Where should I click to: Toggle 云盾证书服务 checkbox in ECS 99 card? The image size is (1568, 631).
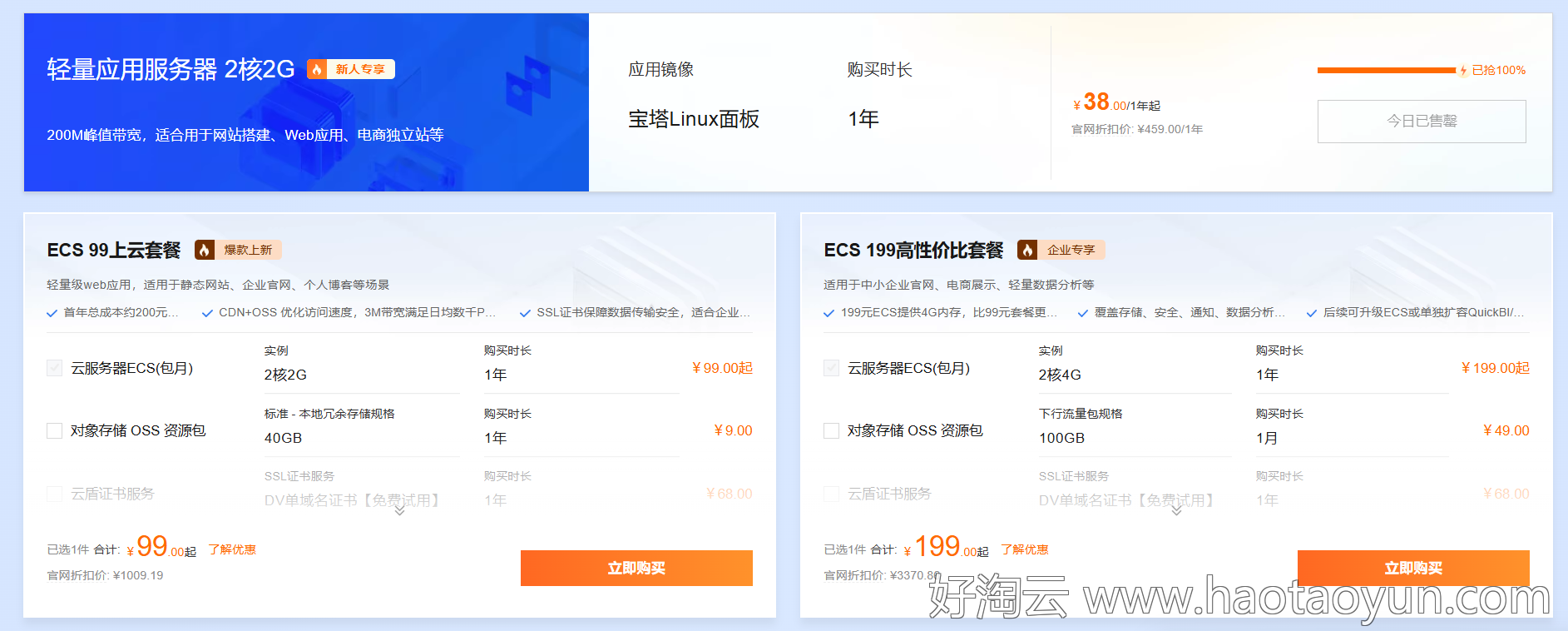(55, 494)
